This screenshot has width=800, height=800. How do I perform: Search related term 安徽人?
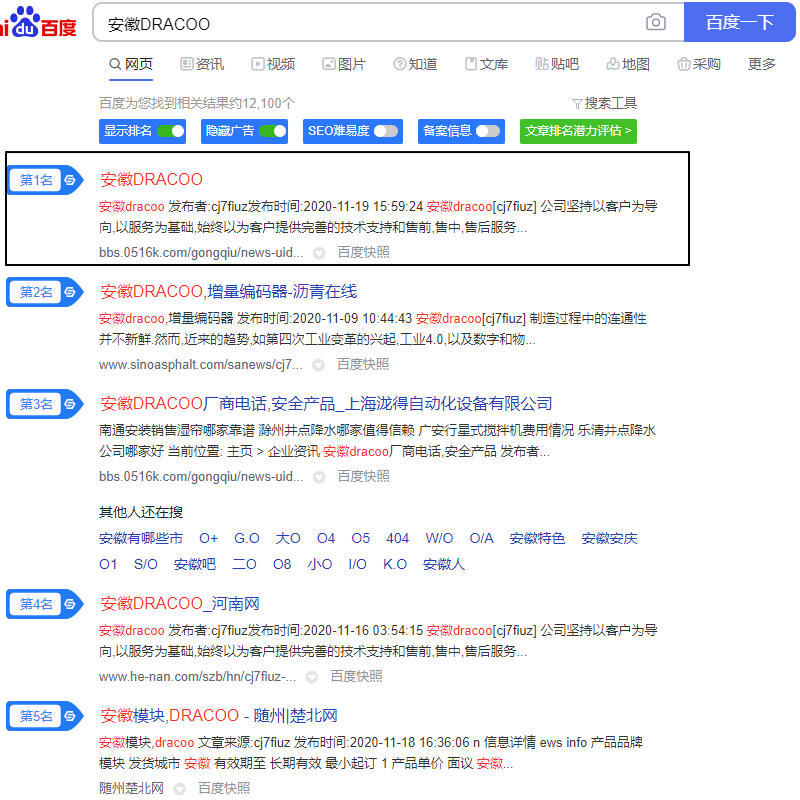tap(444, 565)
